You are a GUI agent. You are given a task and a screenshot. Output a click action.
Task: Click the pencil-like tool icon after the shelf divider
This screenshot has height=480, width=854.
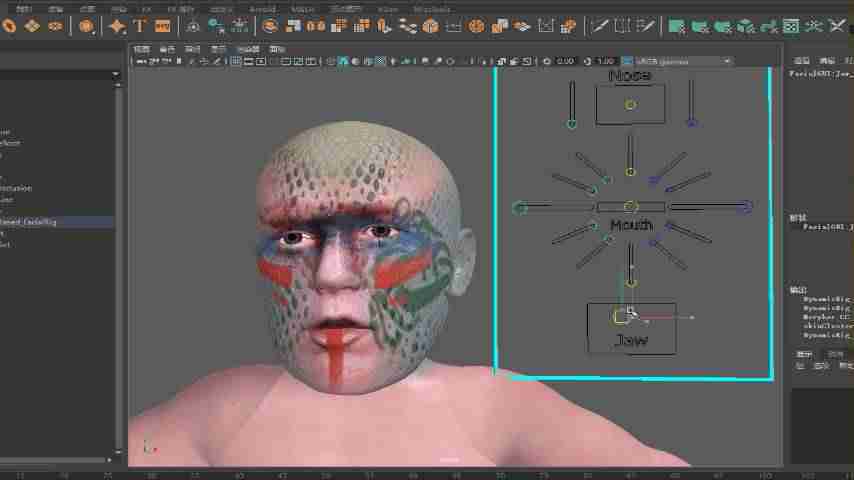[600, 25]
